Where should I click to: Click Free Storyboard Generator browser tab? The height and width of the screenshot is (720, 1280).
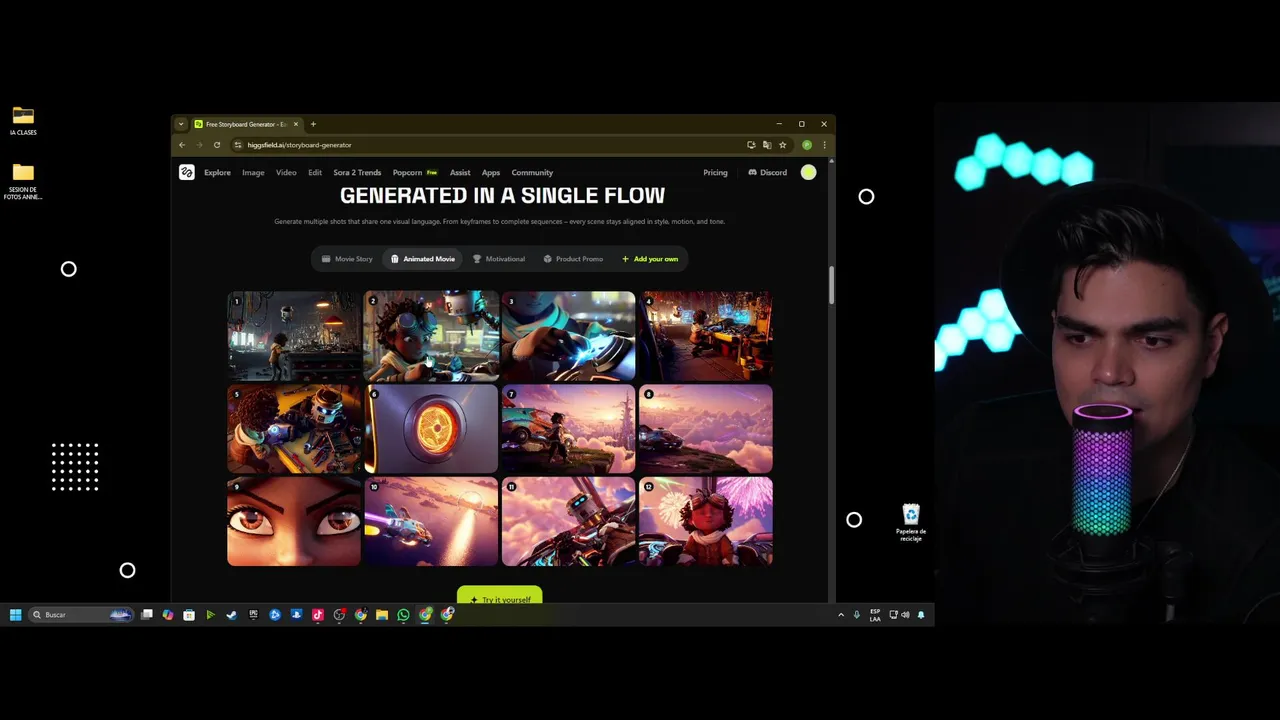point(246,124)
